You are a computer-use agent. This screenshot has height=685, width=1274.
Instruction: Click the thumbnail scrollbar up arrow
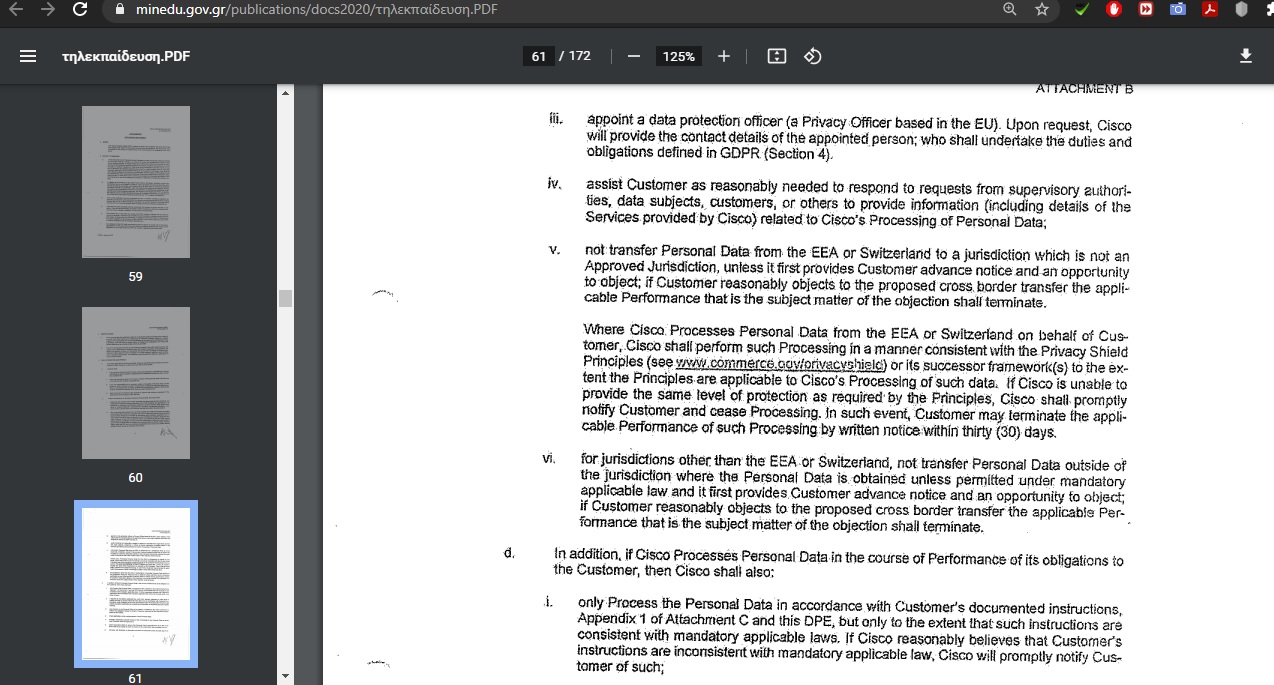pos(285,93)
